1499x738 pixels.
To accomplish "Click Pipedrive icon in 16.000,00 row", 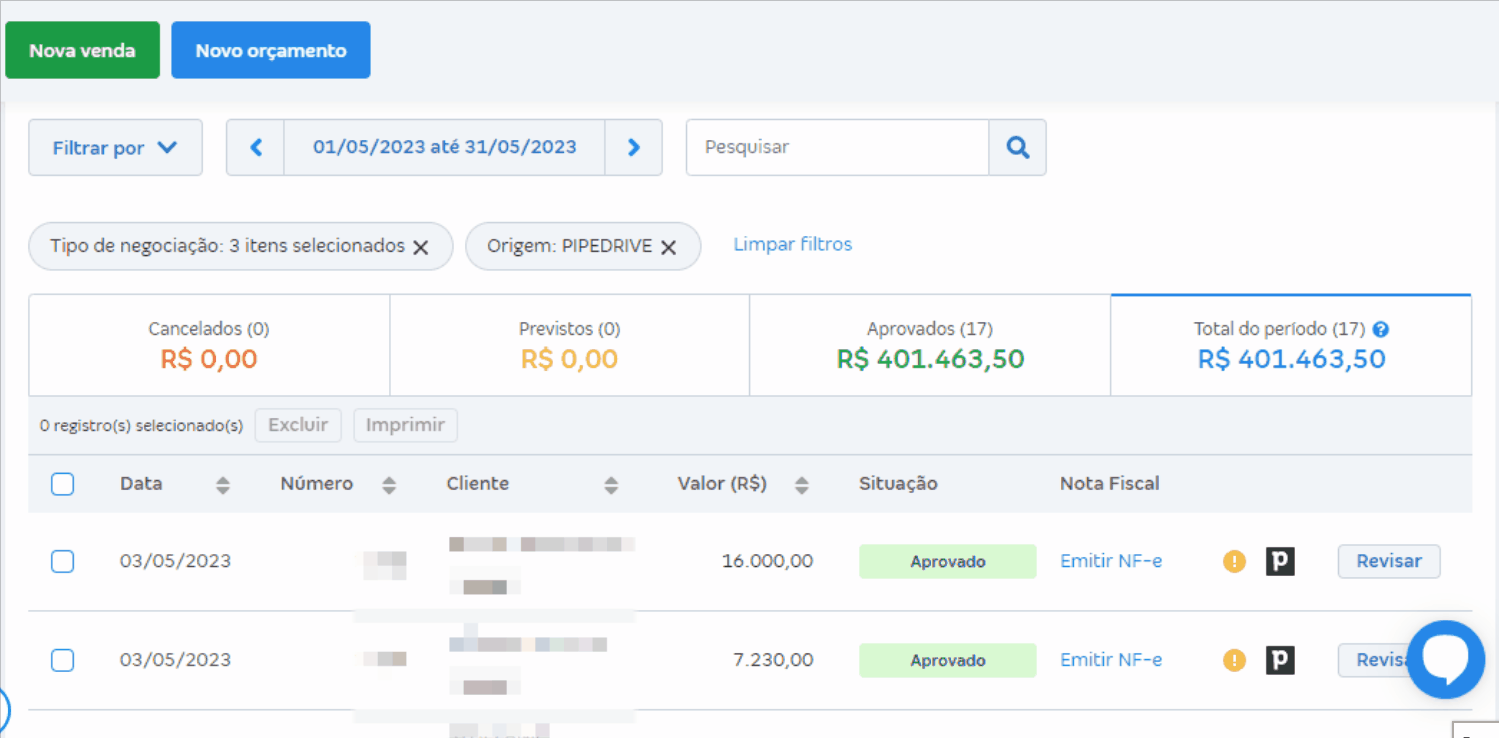I will 1280,561.
